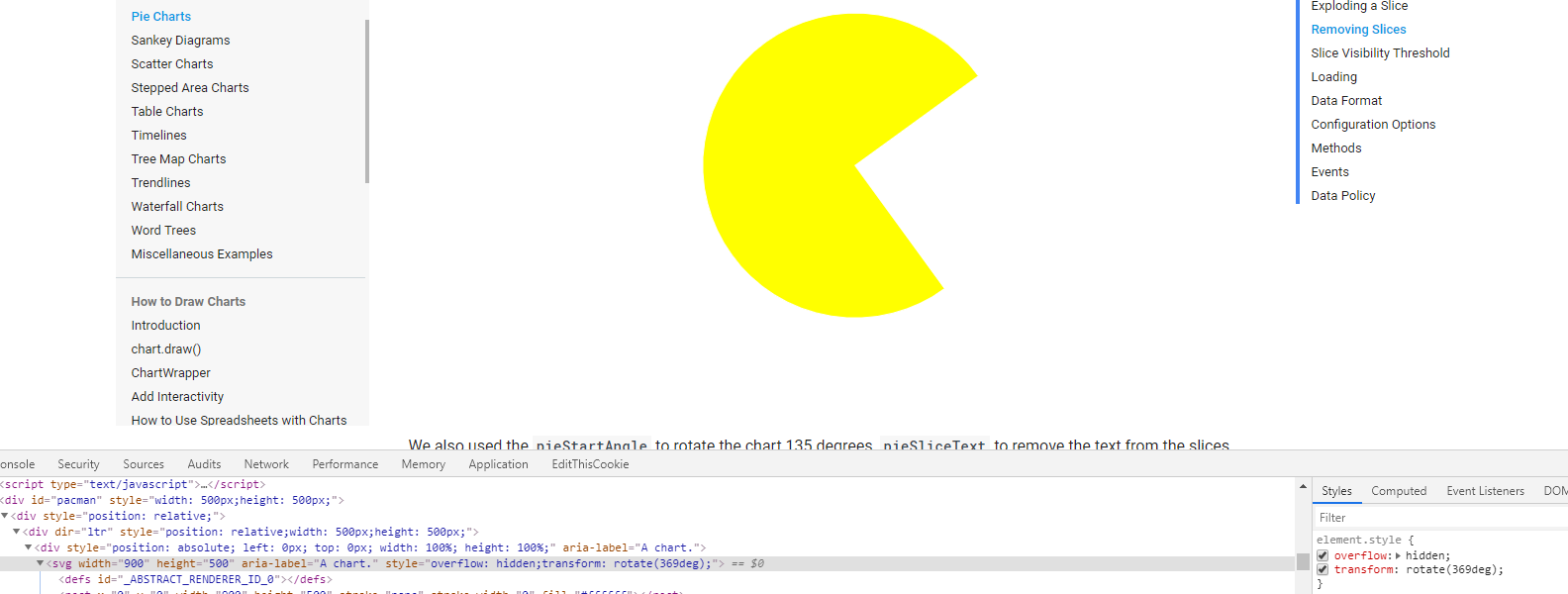Switch to the Application tab

pyautogui.click(x=498, y=464)
